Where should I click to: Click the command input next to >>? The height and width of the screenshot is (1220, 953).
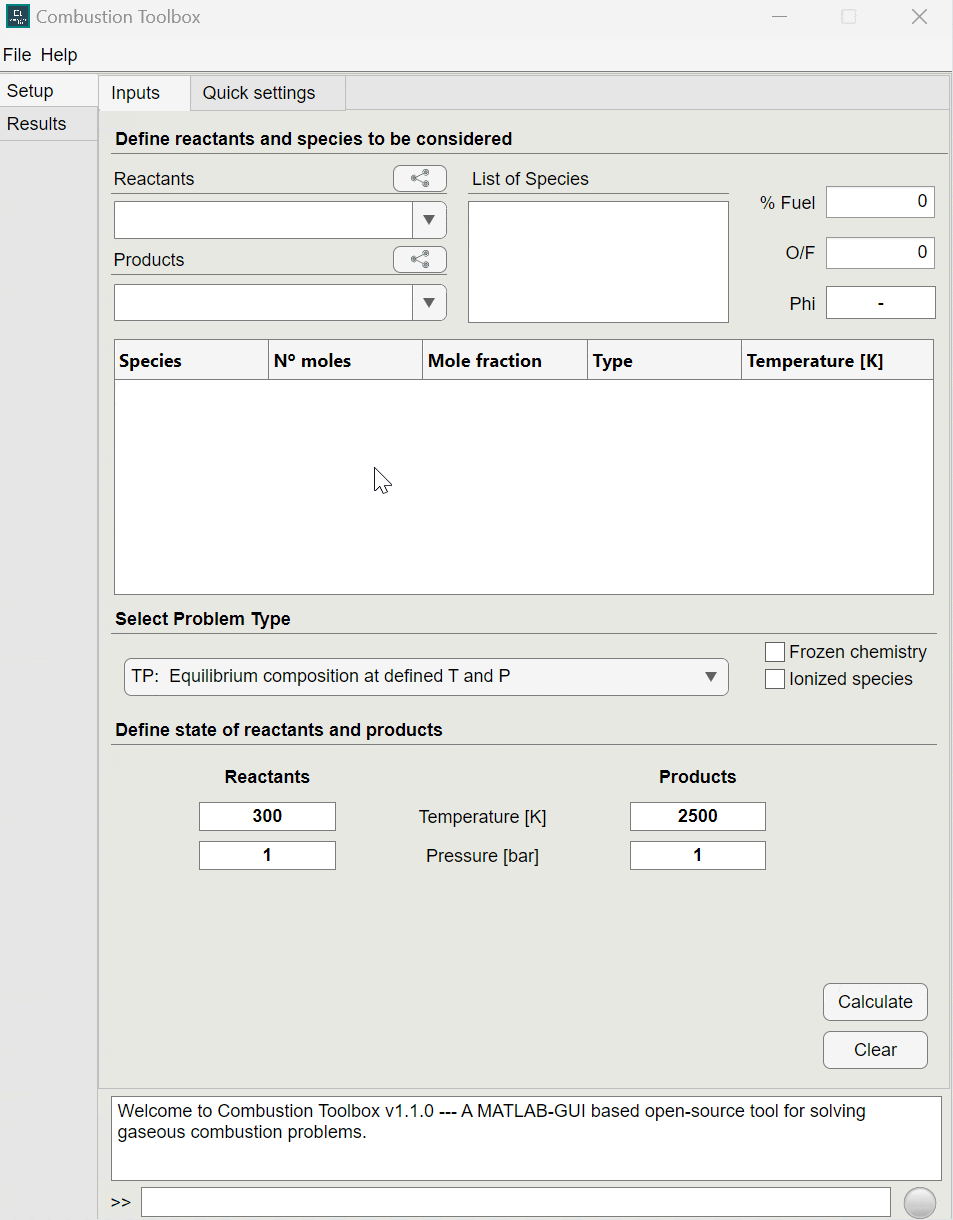pyautogui.click(x=514, y=1201)
